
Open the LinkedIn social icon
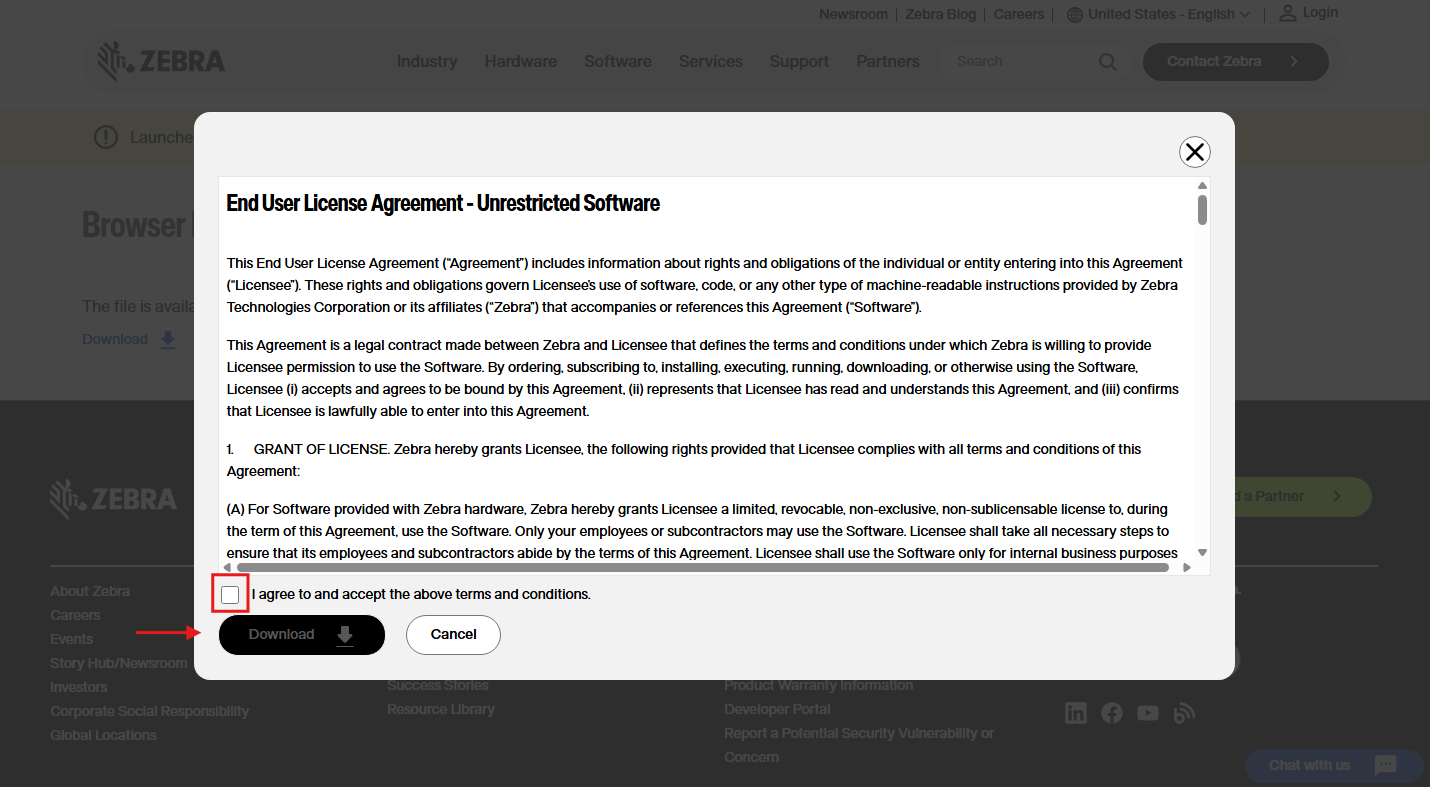1076,713
